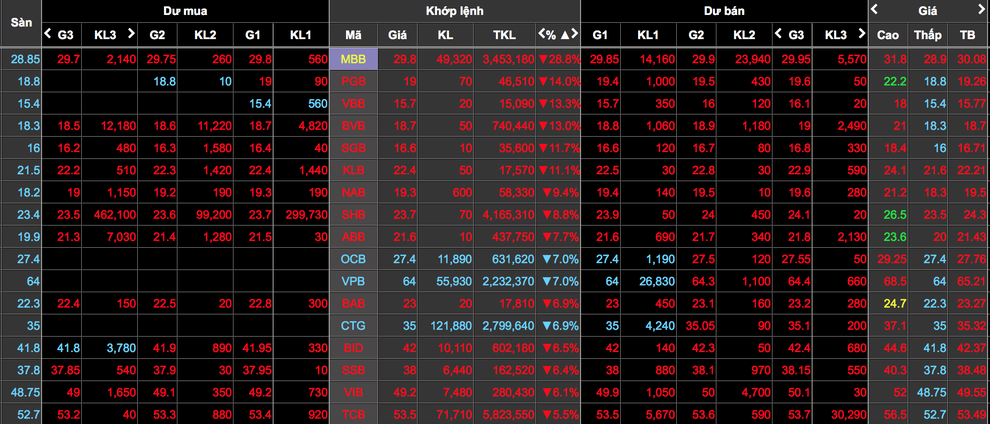Click the Sàn column header
This screenshot has width=990, height=424.
(x=21, y=22)
